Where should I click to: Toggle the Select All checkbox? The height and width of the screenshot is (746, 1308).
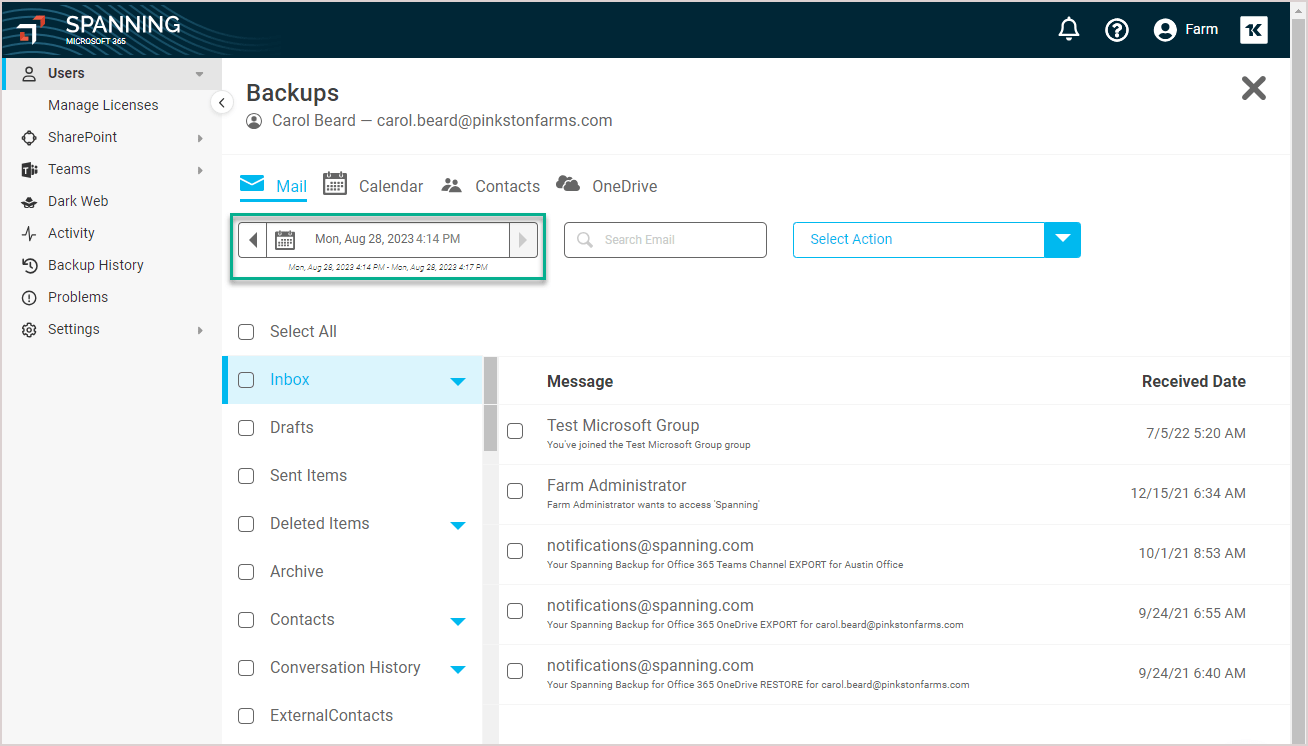click(x=245, y=331)
